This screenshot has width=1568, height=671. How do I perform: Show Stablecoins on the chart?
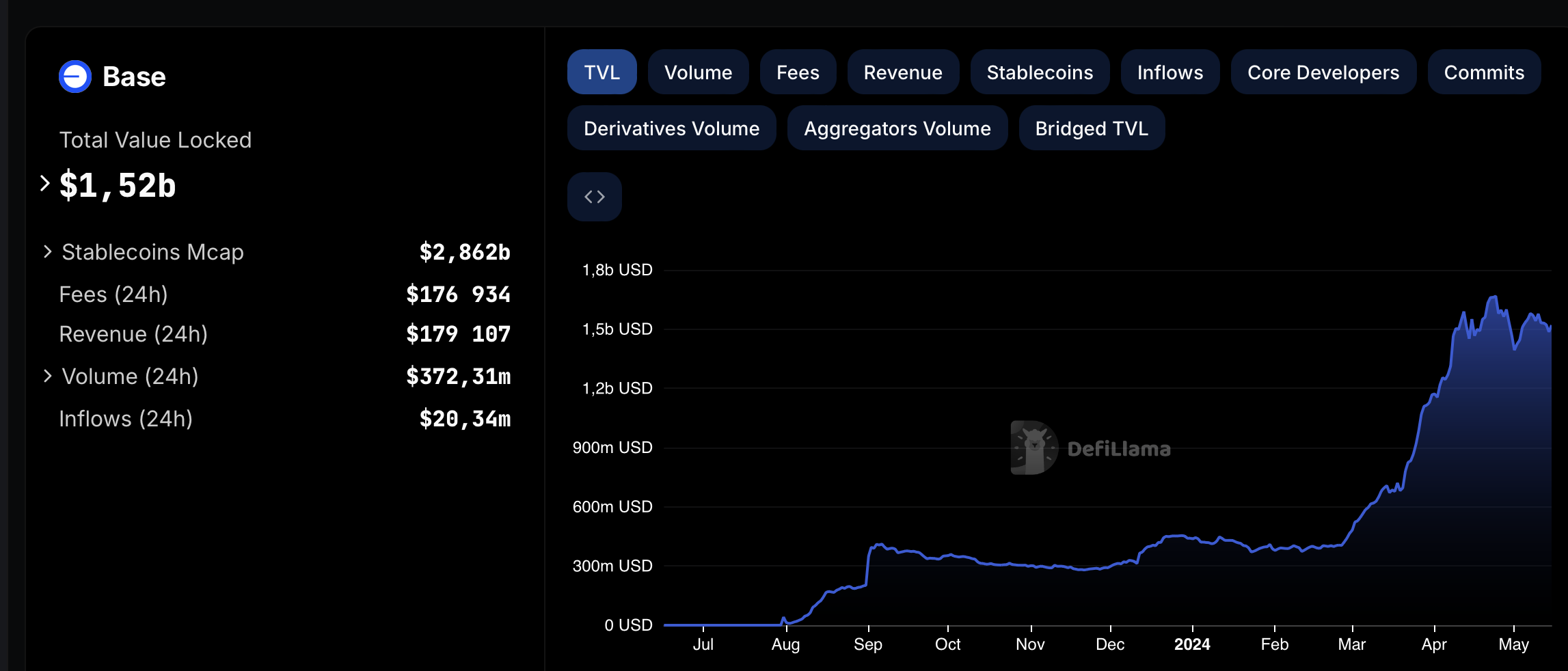[1040, 72]
